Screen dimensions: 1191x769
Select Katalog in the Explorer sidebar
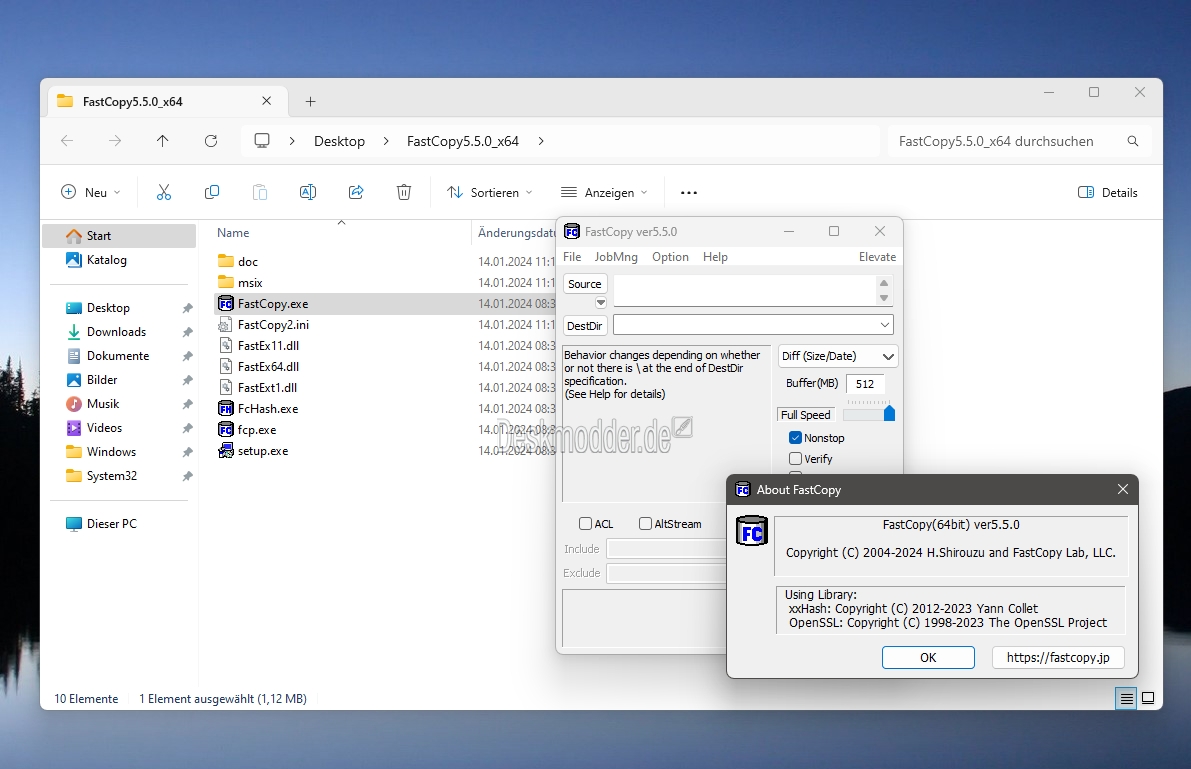(96, 260)
